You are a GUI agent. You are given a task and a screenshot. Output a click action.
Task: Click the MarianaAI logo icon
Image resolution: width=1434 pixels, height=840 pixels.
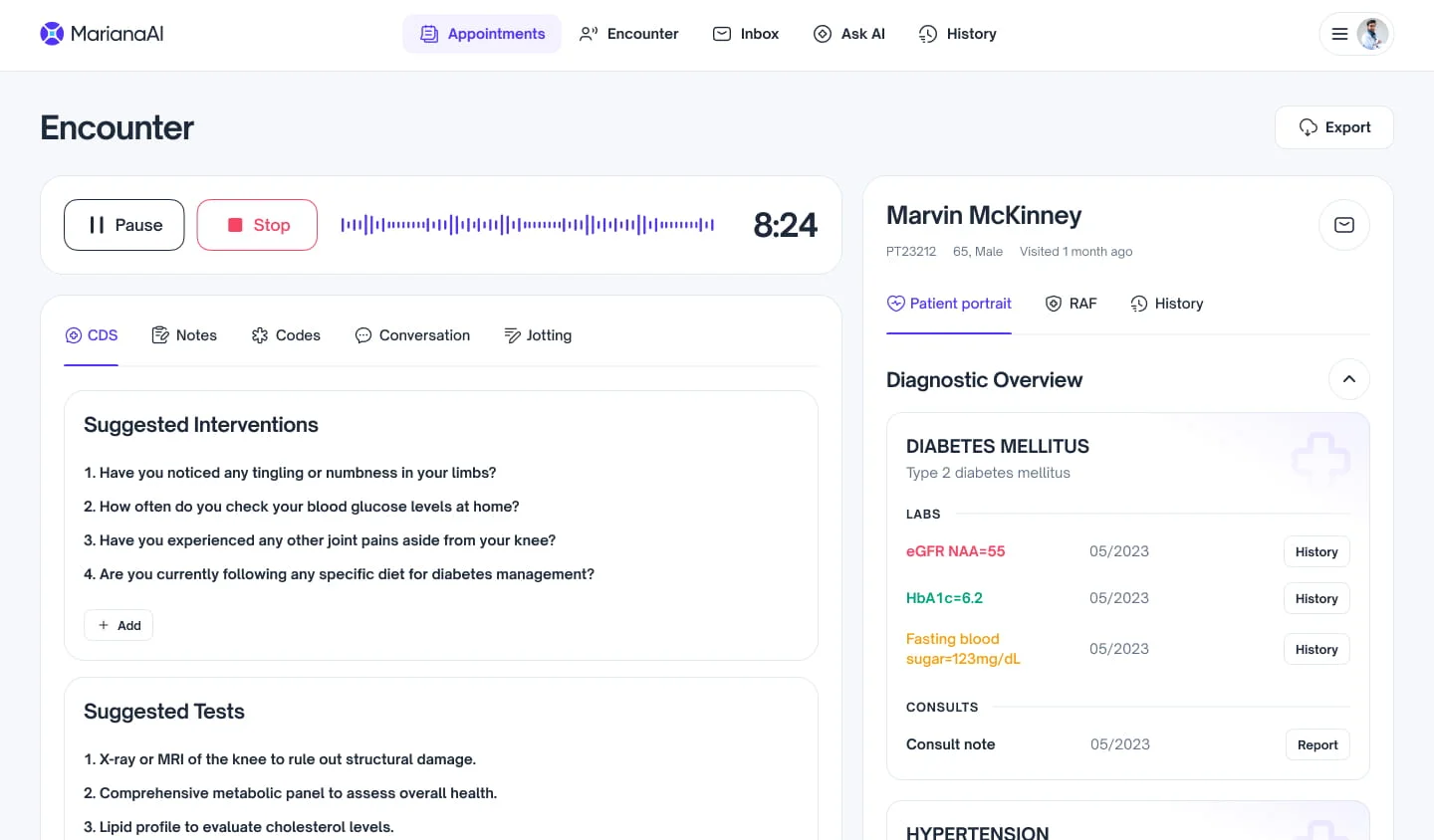pyautogui.click(x=52, y=34)
